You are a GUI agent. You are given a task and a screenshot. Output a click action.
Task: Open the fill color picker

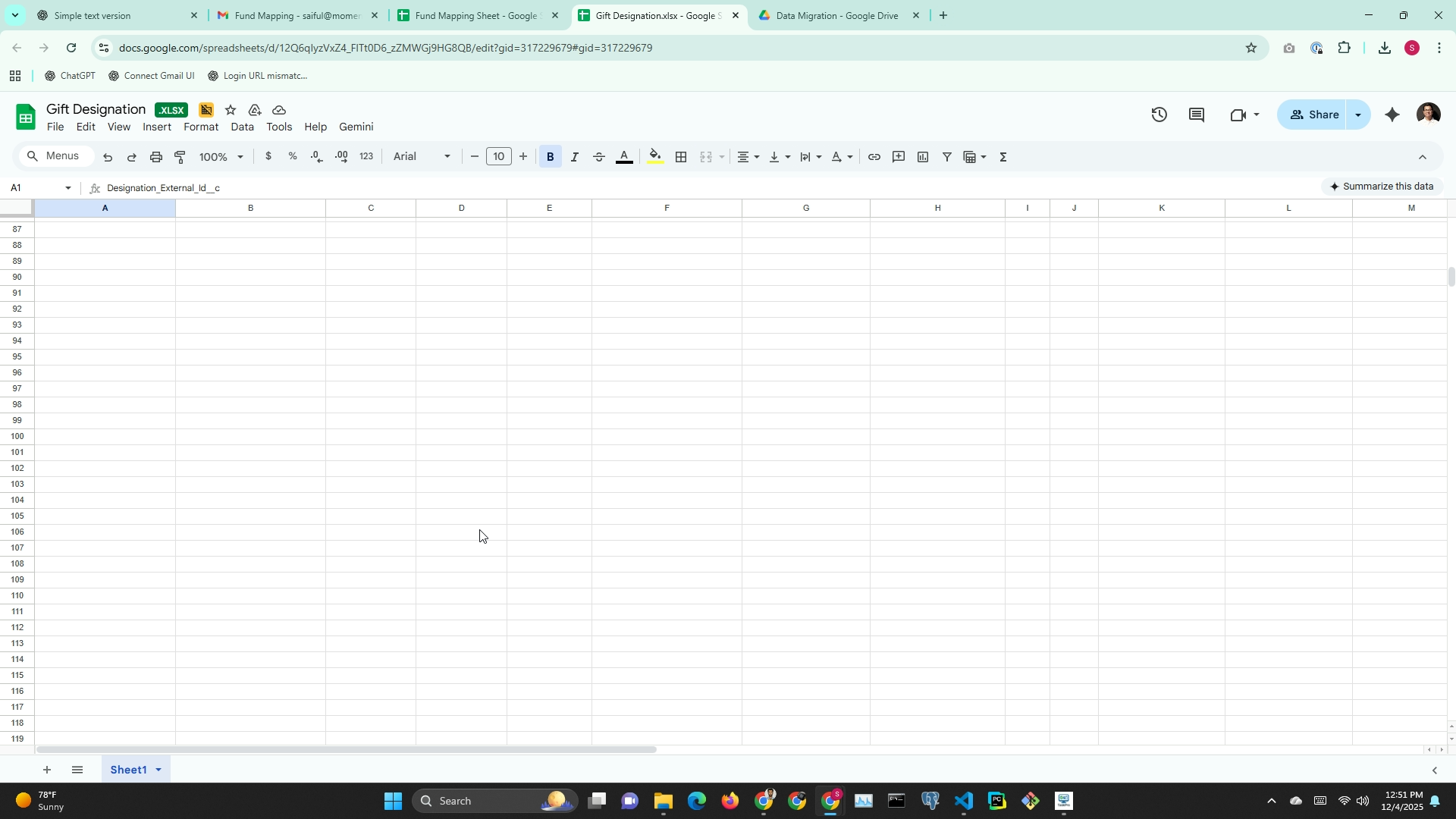656,157
